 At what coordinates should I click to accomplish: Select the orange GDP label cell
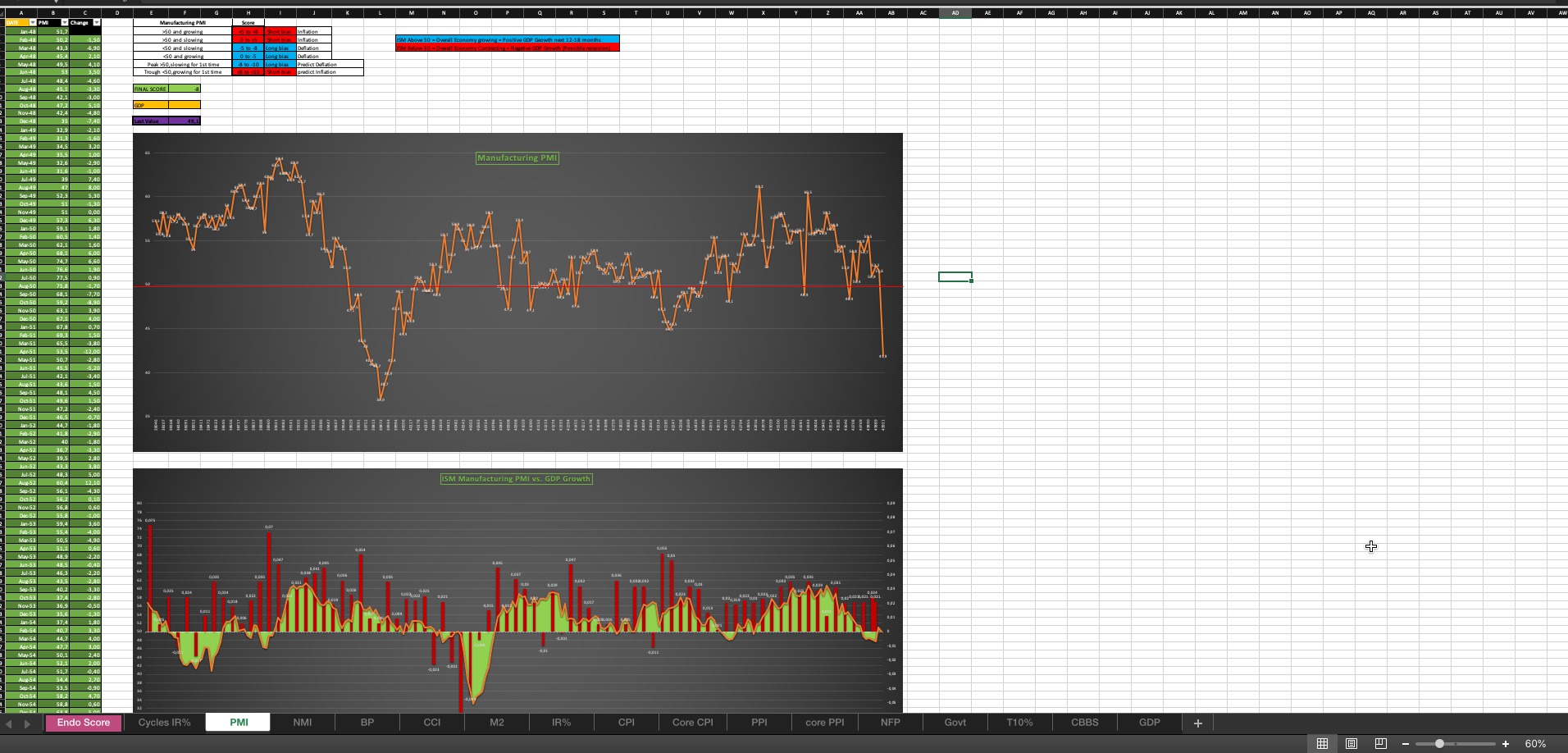[151, 105]
